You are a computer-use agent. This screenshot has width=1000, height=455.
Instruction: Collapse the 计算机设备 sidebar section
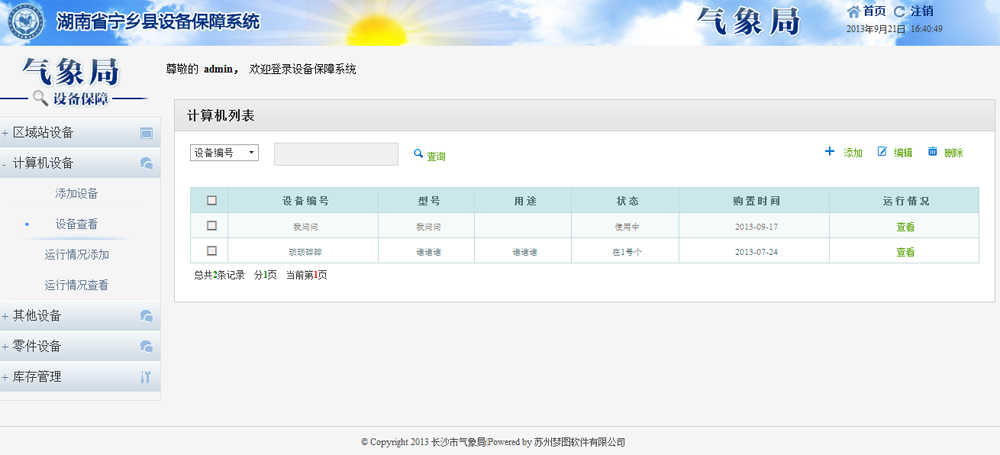[43, 163]
